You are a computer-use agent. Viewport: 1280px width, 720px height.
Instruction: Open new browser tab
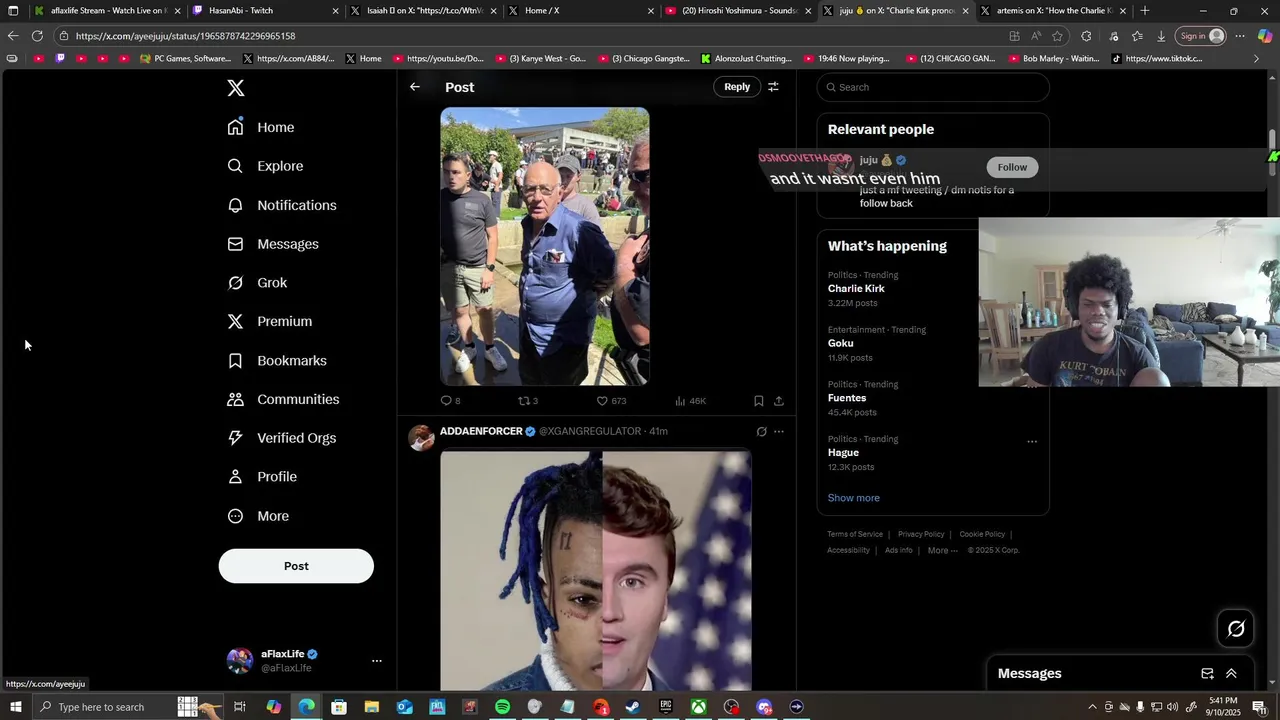pyautogui.click(x=1145, y=11)
